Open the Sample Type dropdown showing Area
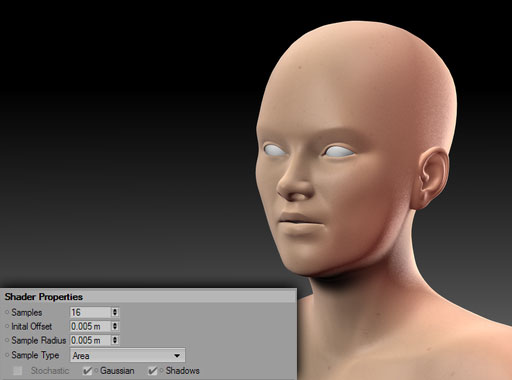 [x=127, y=355]
